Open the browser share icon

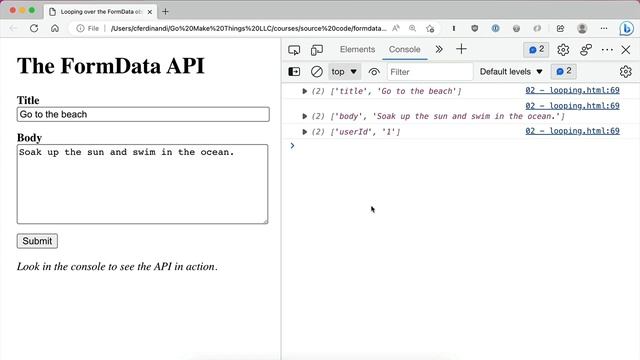click(x=560, y=28)
